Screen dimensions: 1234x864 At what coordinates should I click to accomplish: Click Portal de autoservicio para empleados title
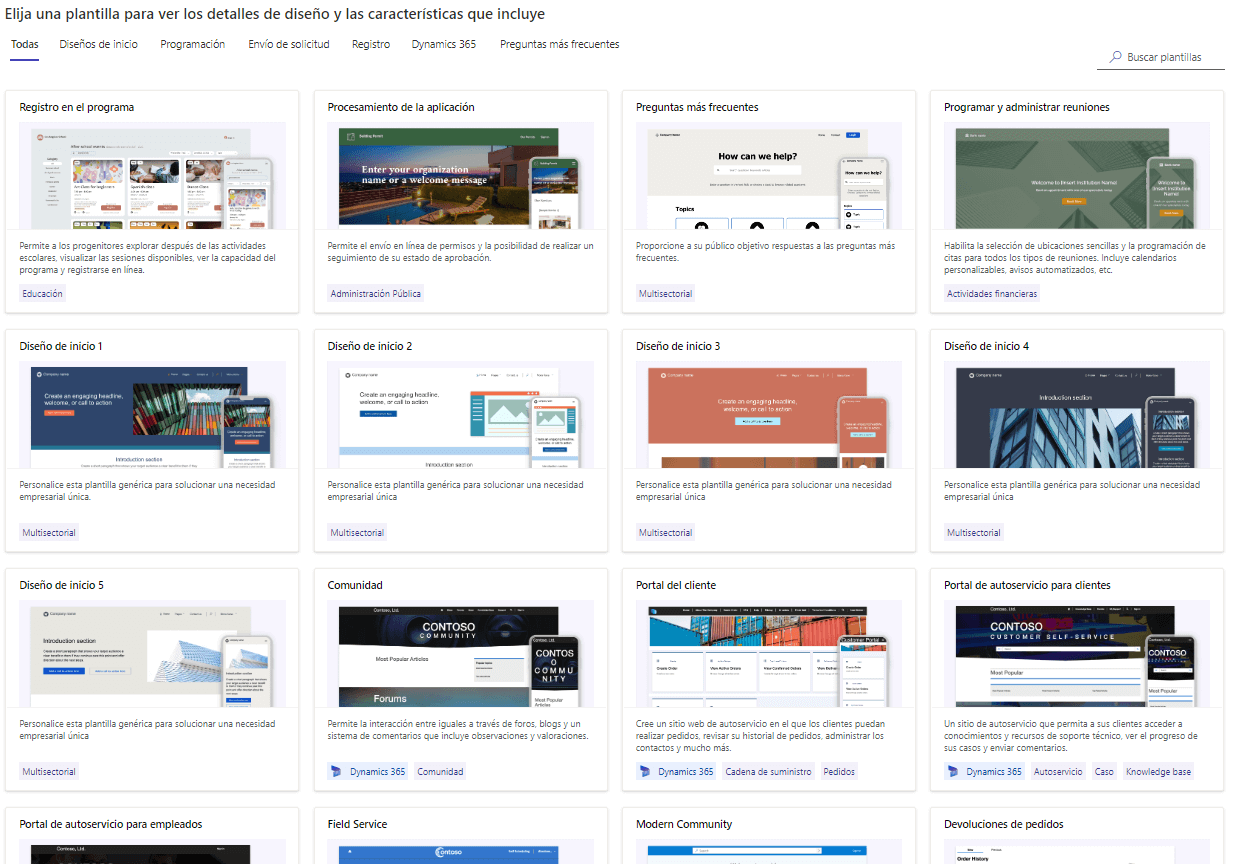click(x=111, y=824)
